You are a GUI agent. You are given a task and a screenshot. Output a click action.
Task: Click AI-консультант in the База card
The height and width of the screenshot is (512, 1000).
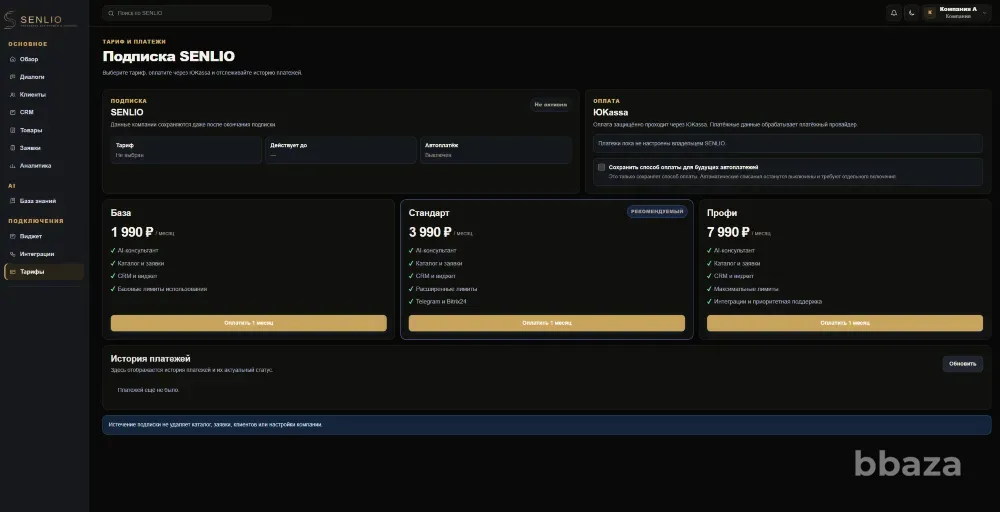click(x=138, y=251)
